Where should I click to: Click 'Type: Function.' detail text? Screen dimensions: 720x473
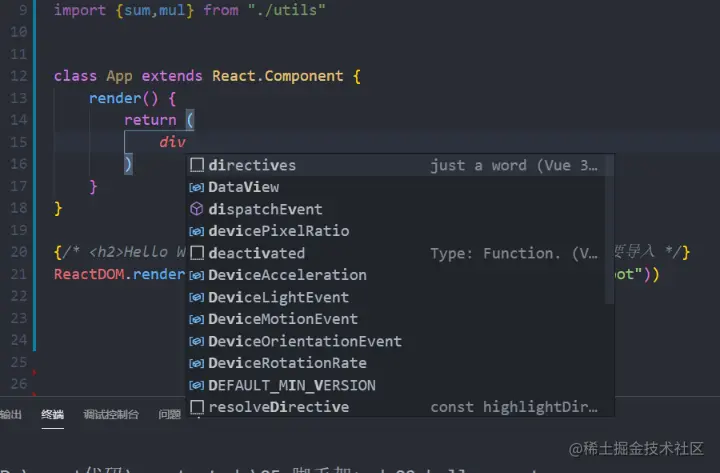[x=514, y=253]
